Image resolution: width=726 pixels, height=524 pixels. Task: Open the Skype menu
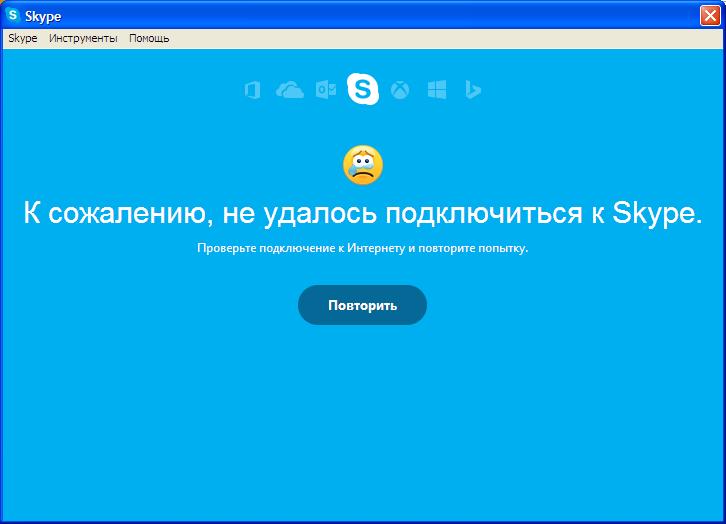click(x=23, y=38)
